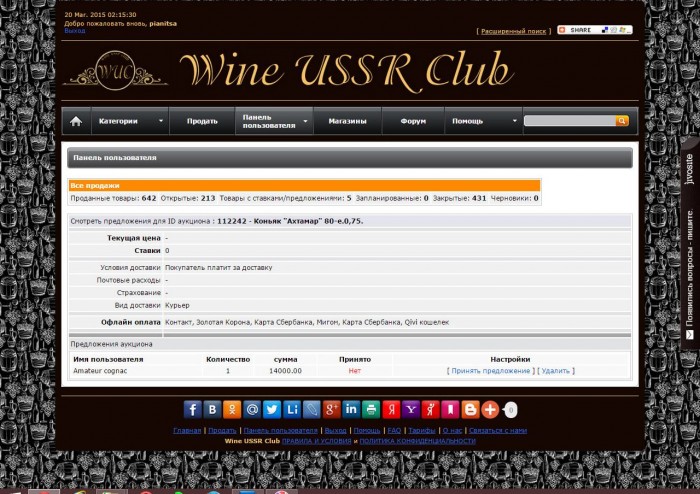The width and height of the screenshot is (700, 494).
Task: Click the green print icon
Action: [x=371, y=409]
